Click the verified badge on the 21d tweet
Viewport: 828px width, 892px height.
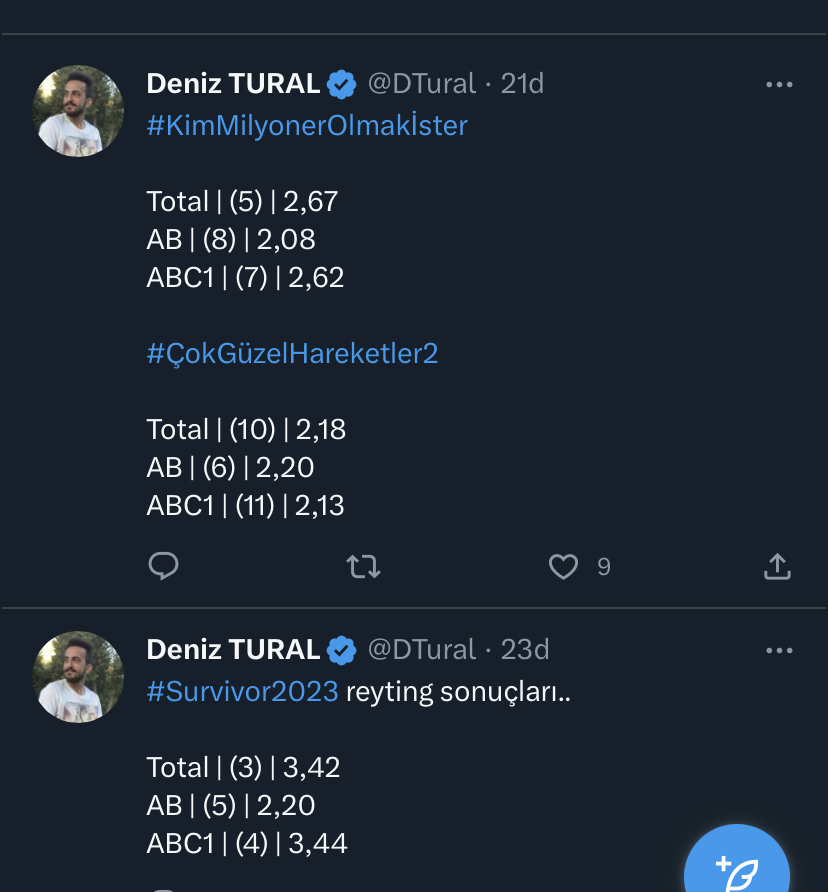(x=342, y=84)
